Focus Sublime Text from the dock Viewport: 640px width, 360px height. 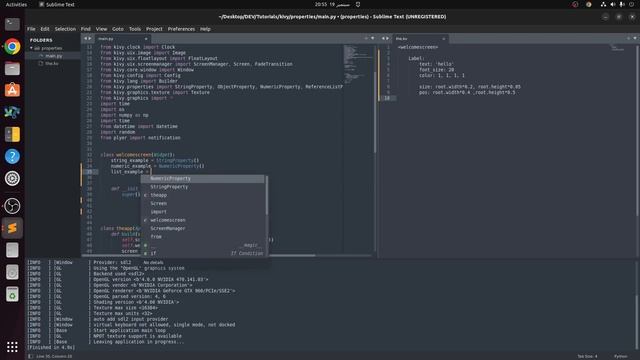12,228
